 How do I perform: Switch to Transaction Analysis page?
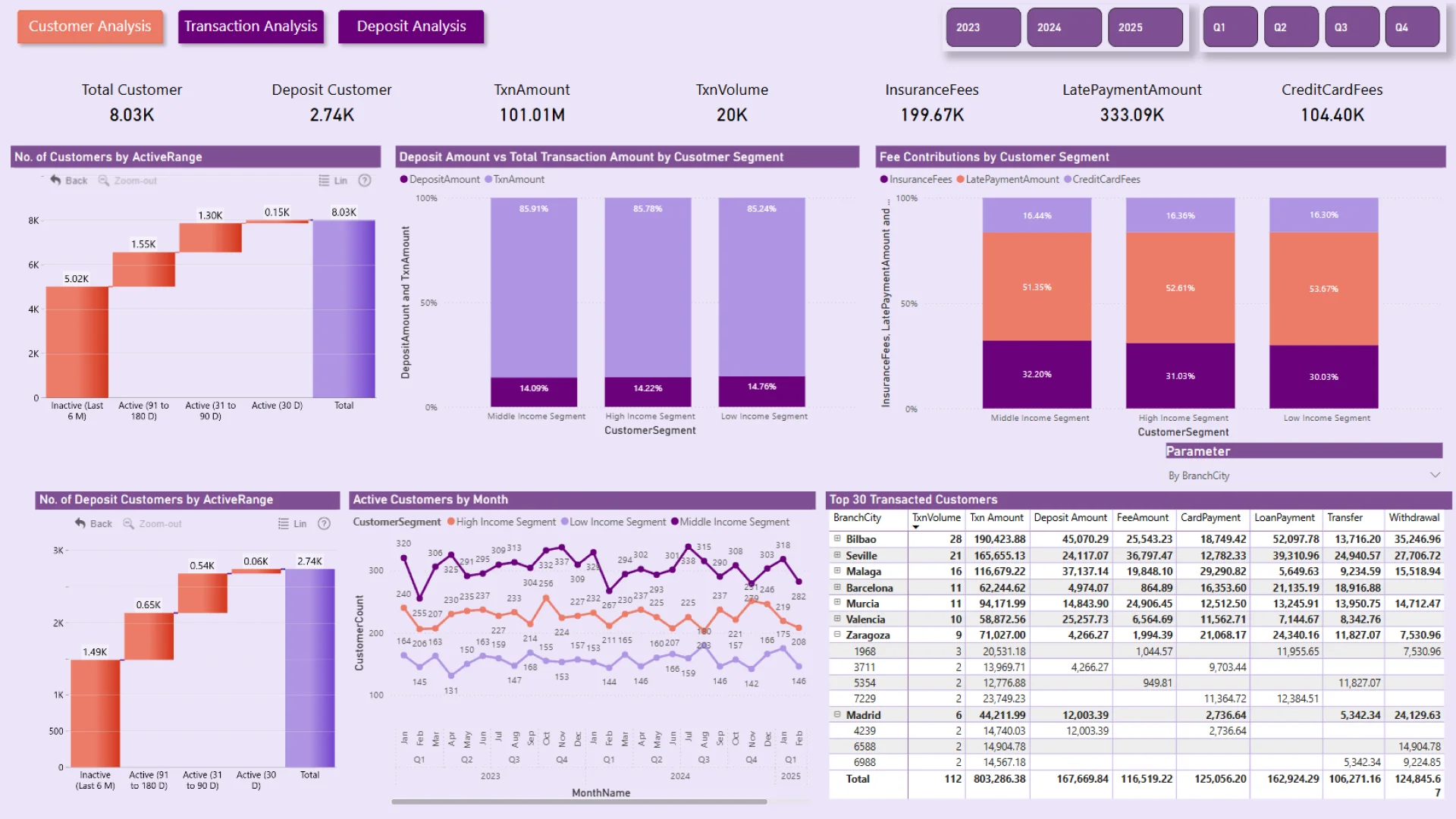251,27
